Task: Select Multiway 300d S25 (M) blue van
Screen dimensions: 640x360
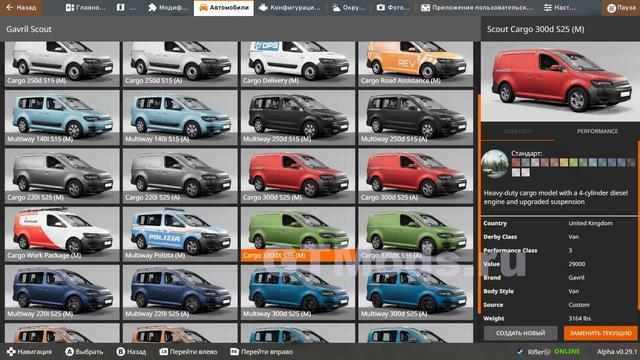Action: click(x=298, y=293)
